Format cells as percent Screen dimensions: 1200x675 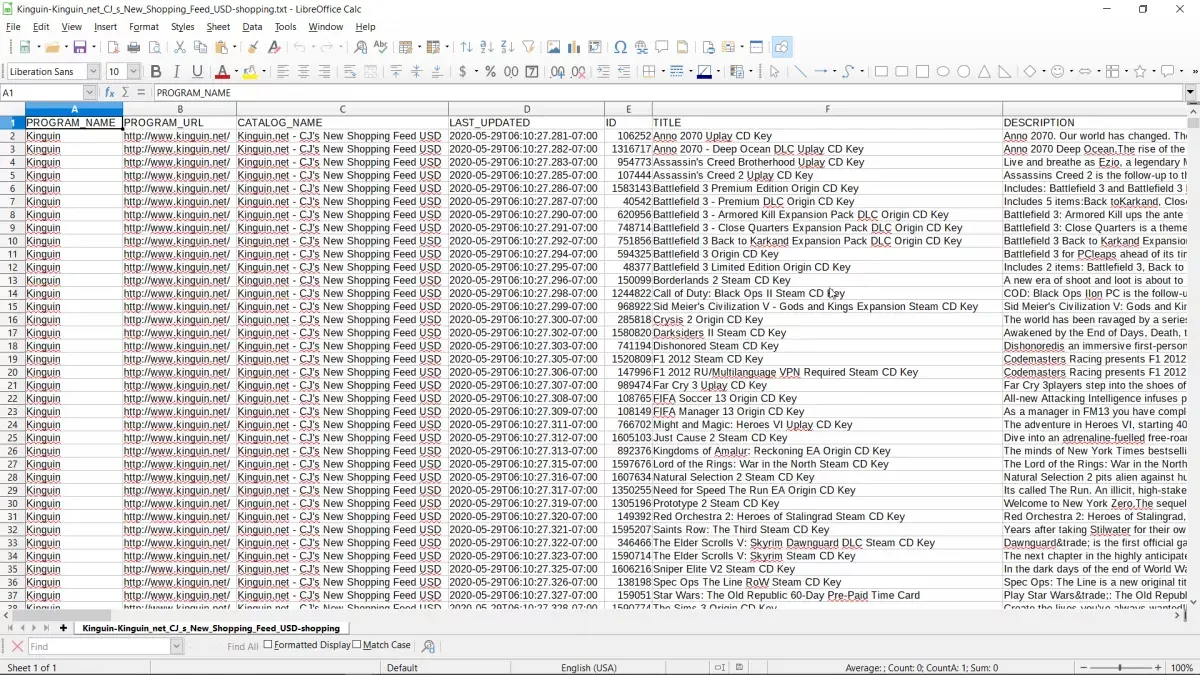click(x=490, y=72)
